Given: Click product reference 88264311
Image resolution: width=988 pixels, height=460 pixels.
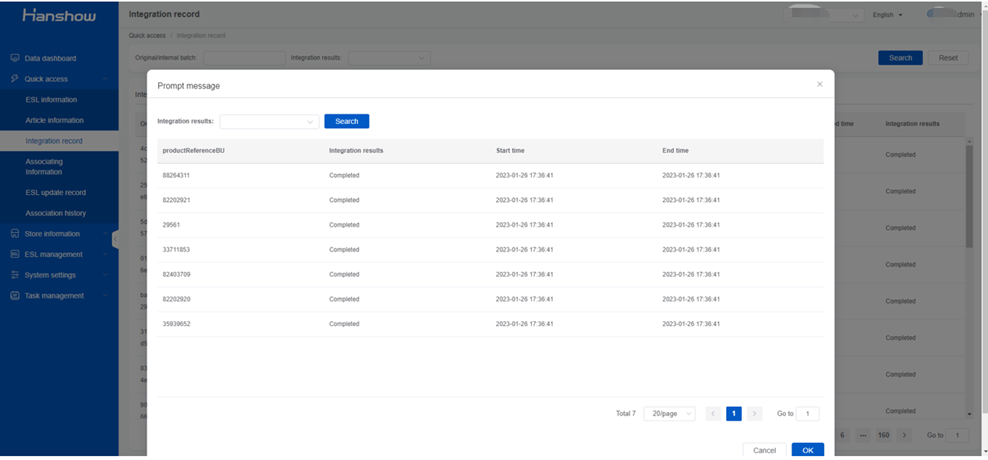Looking at the screenshot, I should coord(176,176).
